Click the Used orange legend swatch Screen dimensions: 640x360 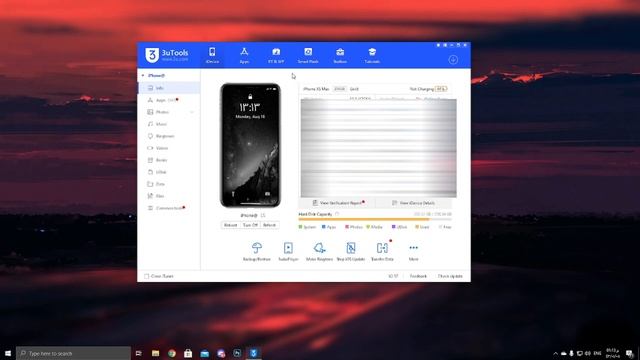pos(417,227)
